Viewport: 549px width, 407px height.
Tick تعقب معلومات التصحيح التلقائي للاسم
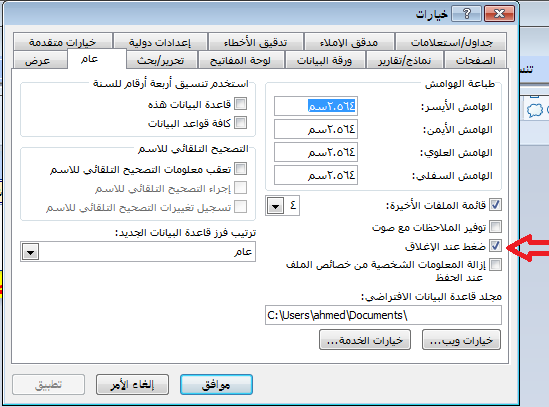[x=241, y=168]
